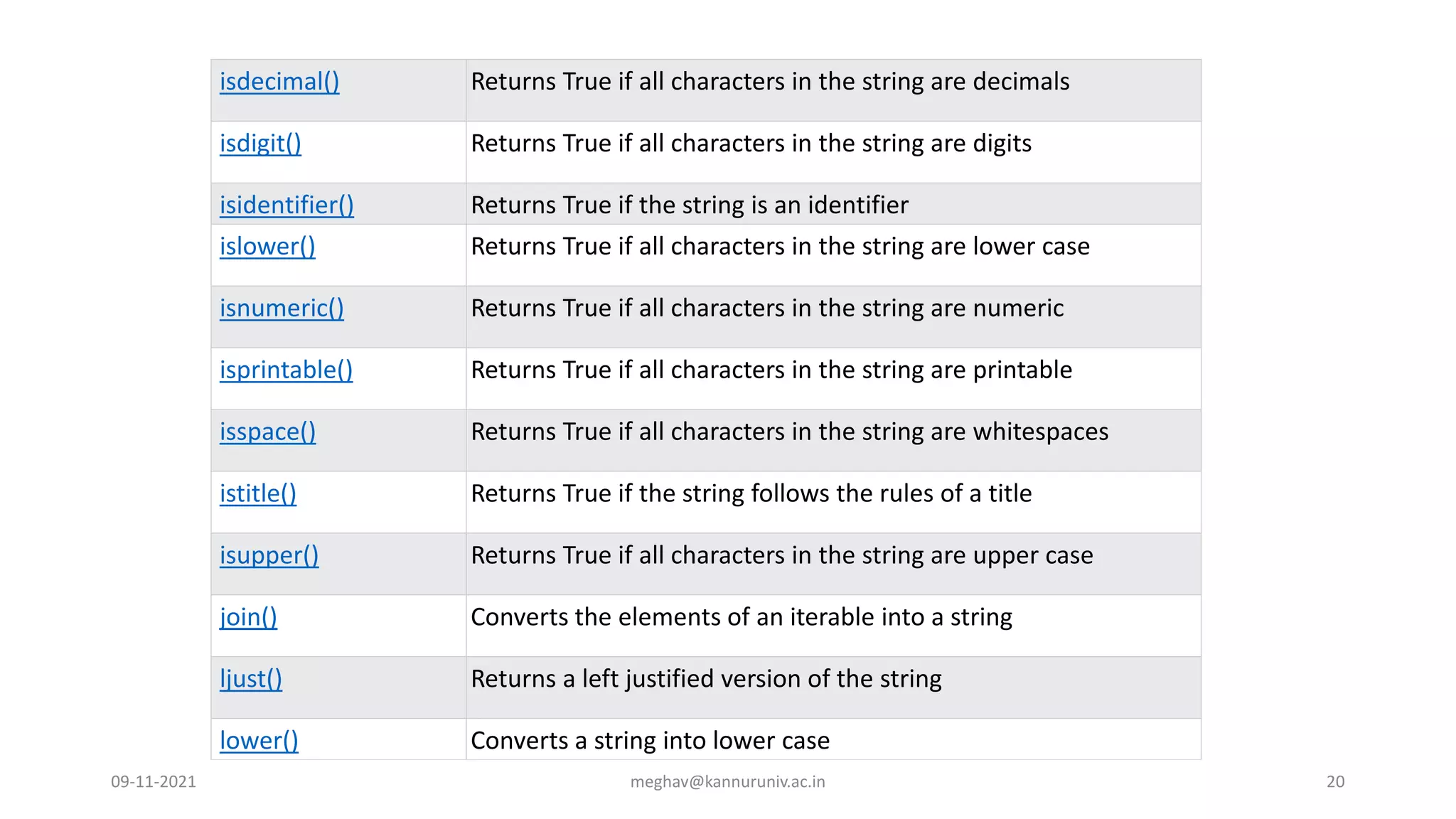Click the 'Converts the elements of an iterable' text

pyautogui.click(x=741, y=618)
